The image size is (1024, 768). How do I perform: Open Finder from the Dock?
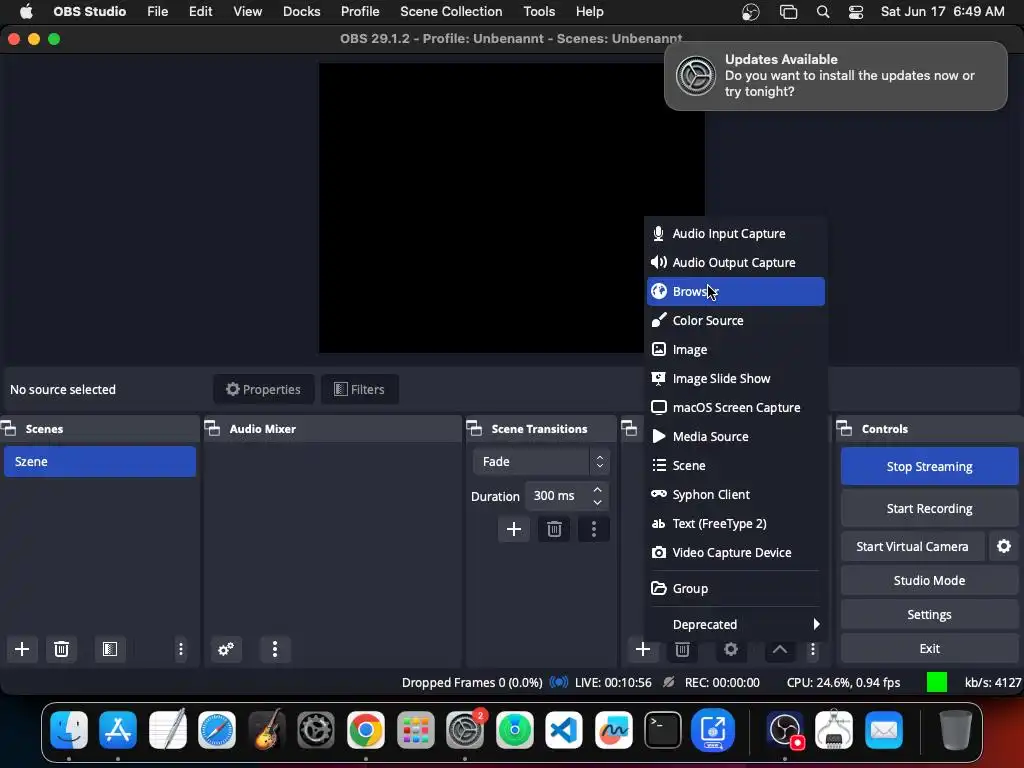tap(69, 729)
